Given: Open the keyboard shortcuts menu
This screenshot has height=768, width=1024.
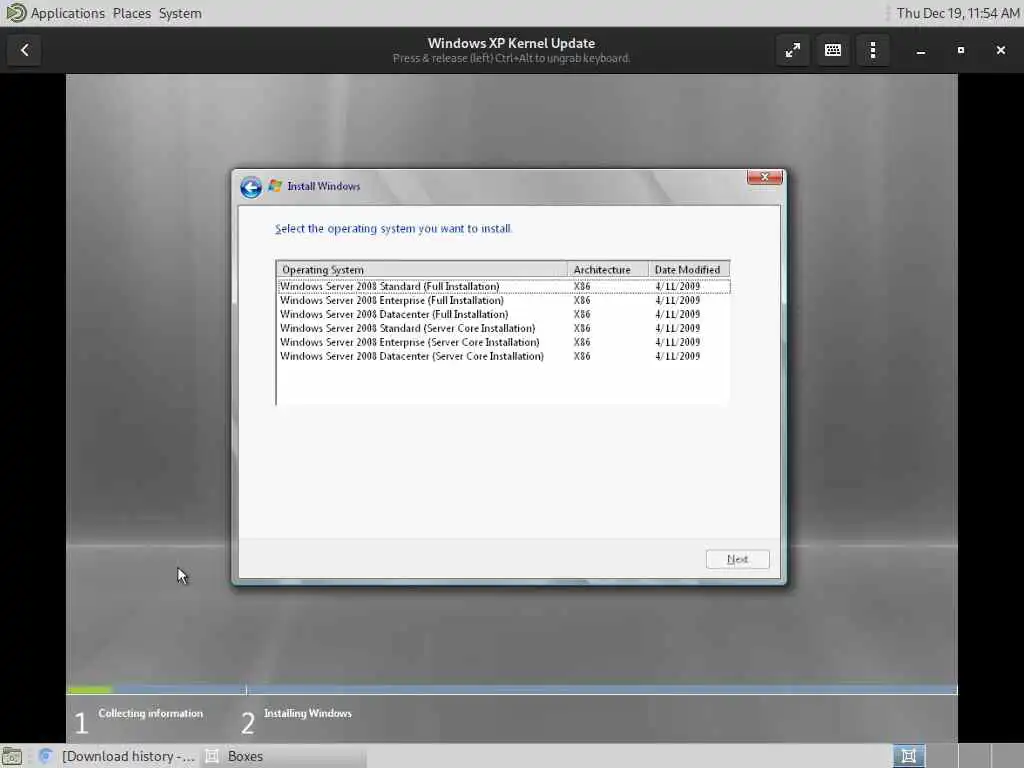Looking at the screenshot, I should (x=833, y=50).
